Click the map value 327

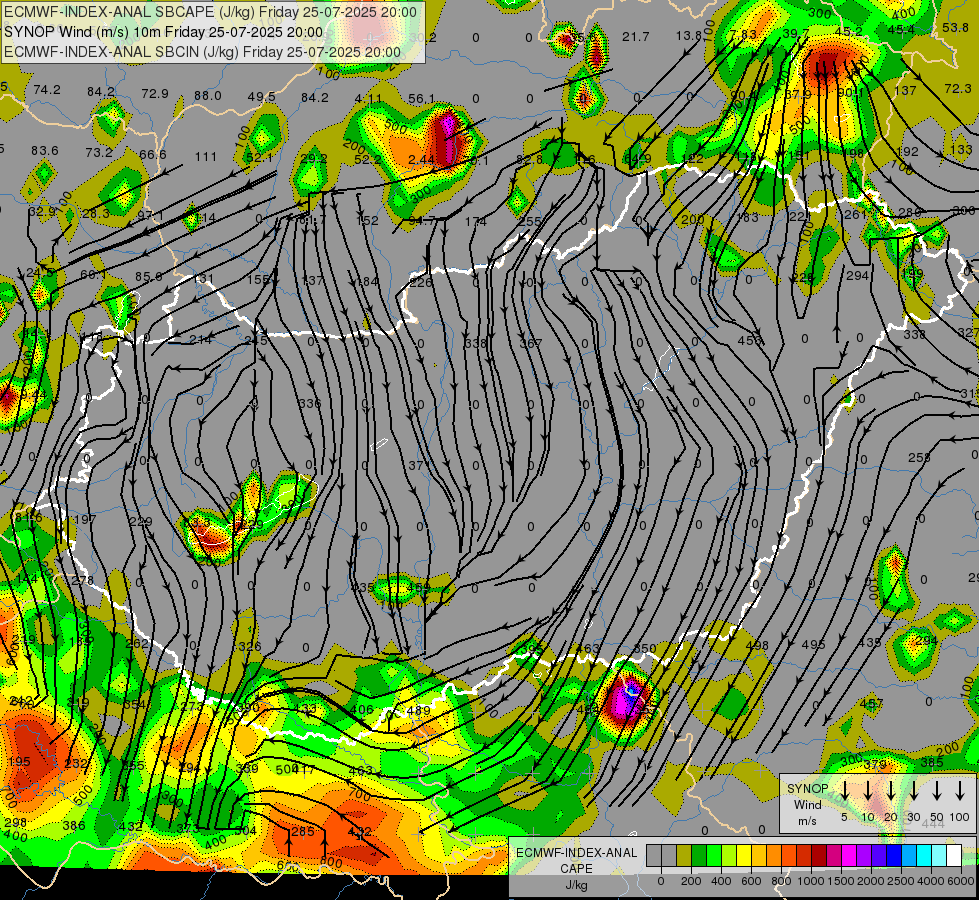[970, 332]
